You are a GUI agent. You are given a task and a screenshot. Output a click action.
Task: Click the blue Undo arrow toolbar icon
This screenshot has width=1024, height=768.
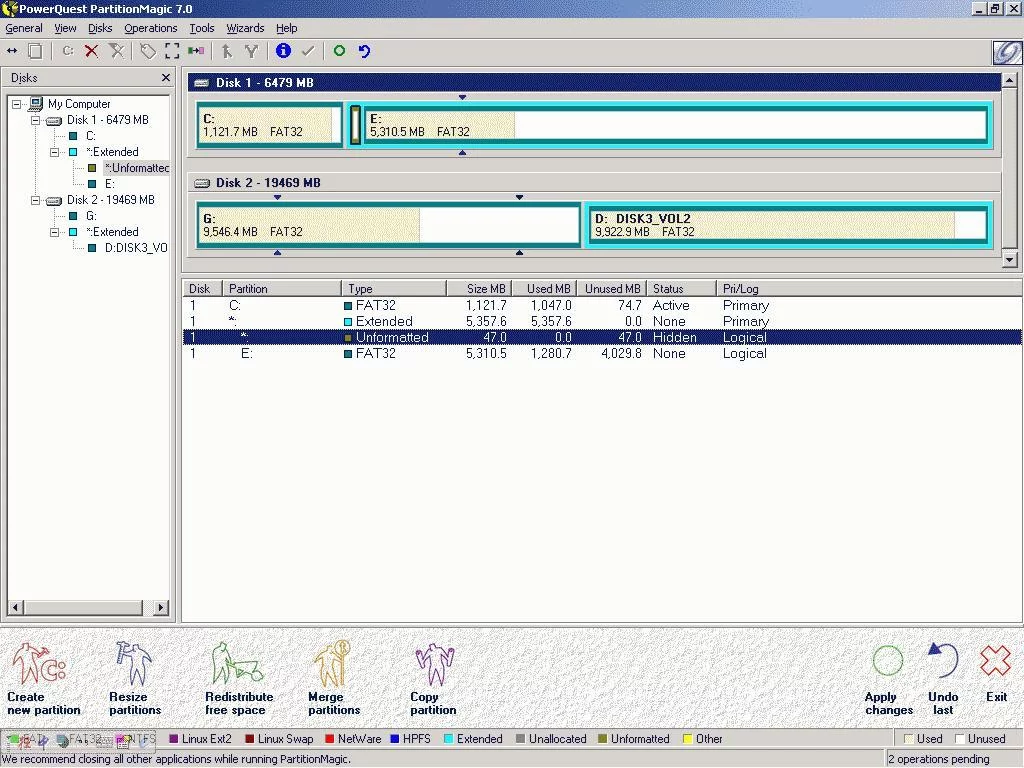[364, 51]
